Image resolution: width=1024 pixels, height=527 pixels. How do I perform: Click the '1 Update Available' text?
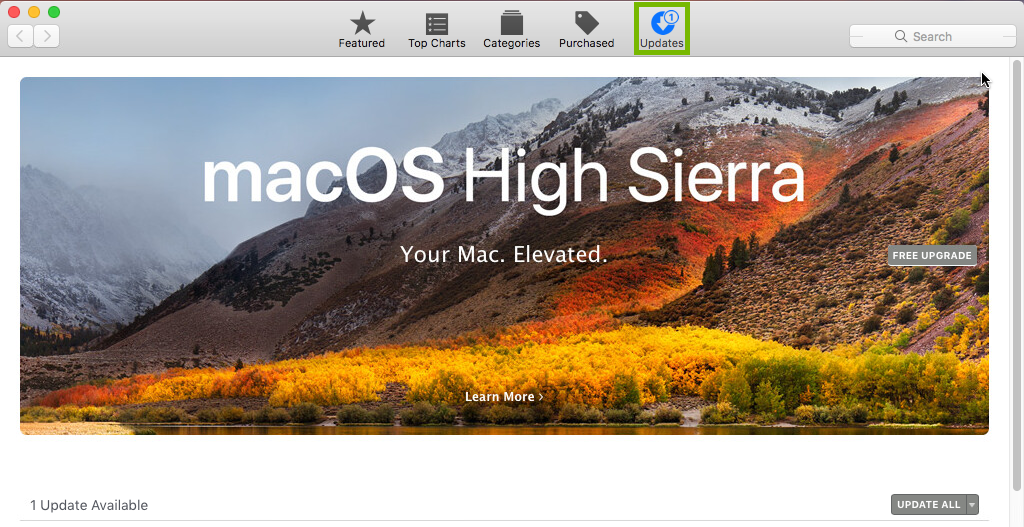click(89, 505)
